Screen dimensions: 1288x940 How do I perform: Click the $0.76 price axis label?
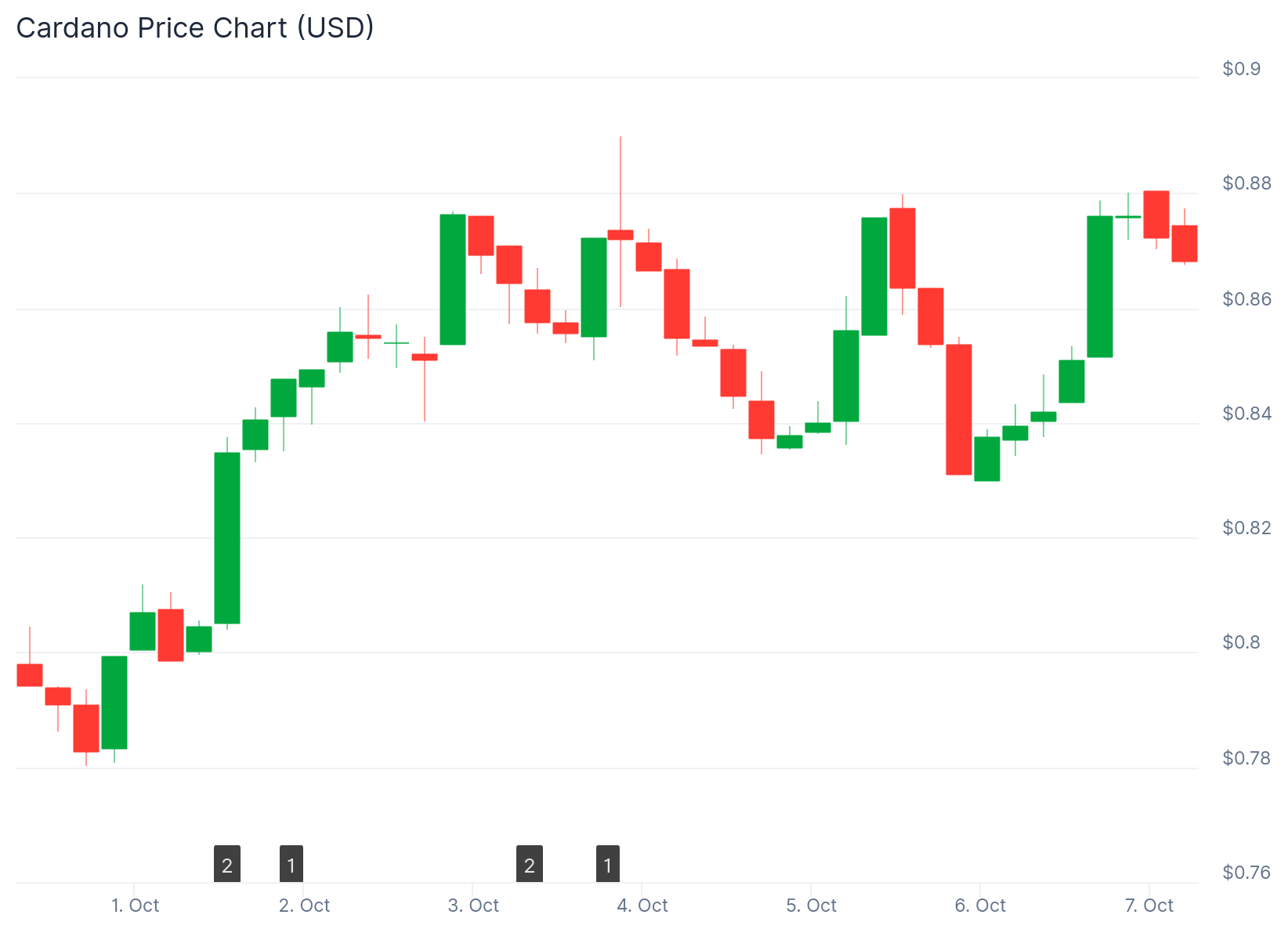coord(1244,873)
